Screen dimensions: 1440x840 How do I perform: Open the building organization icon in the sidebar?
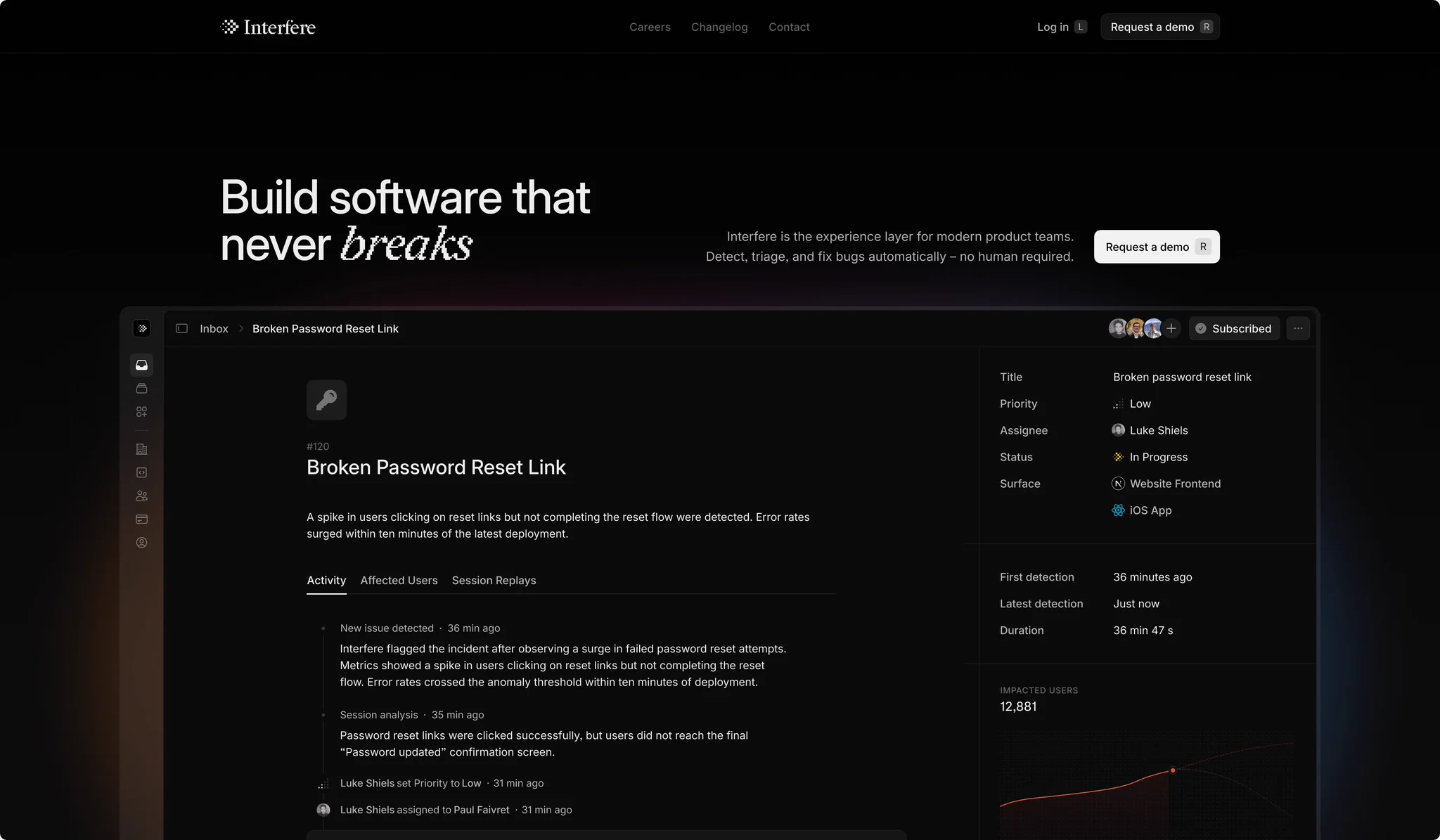[141, 449]
